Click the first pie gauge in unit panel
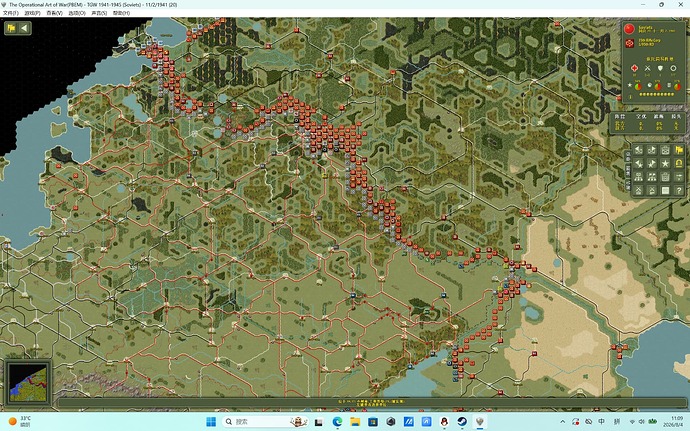Viewport: 690px width, 431px height. coord(638,87)
